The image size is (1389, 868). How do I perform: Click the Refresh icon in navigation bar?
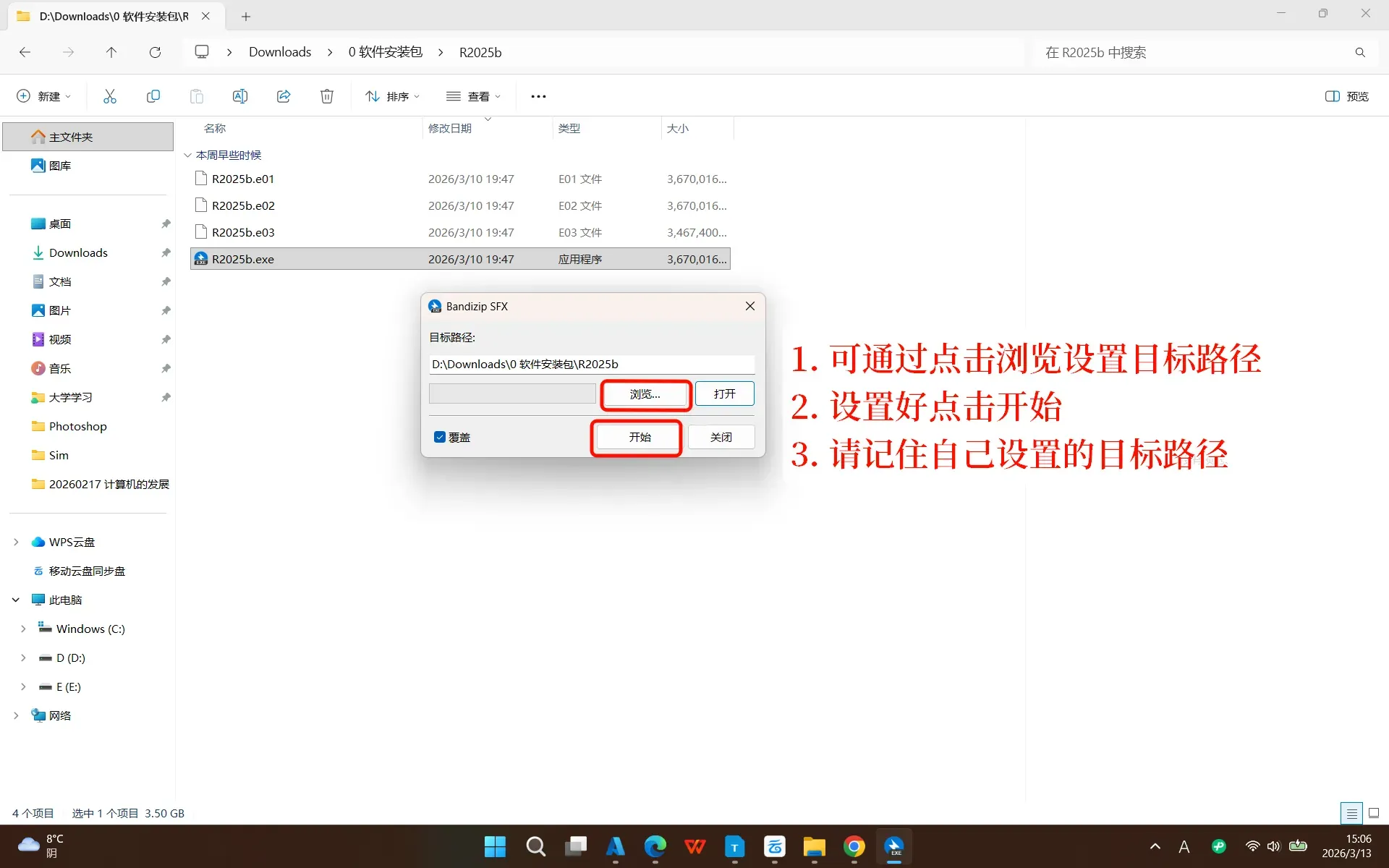(155, 52)
